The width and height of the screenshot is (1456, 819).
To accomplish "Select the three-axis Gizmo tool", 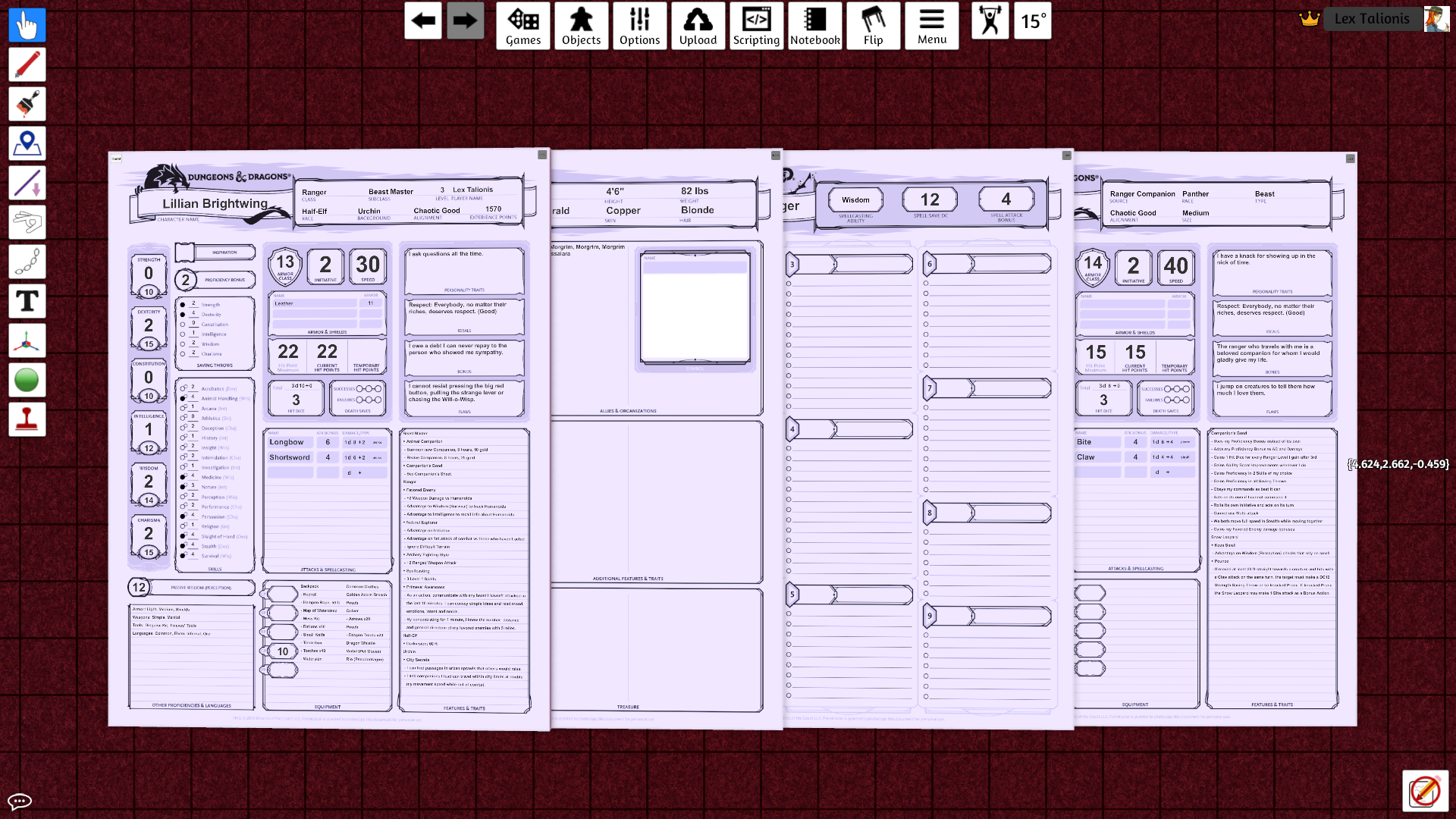I will (x=27, y=340).
